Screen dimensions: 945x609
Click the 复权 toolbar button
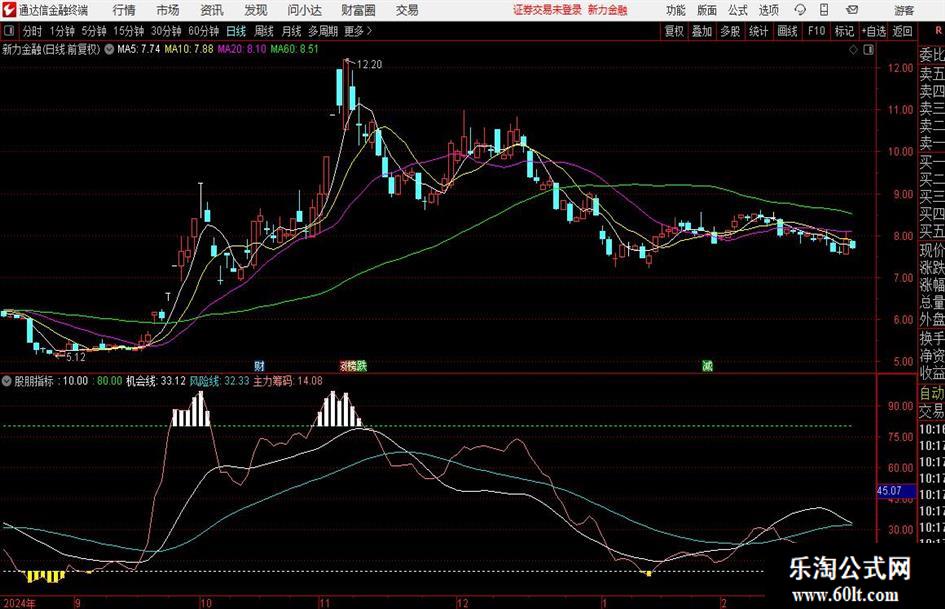674,31
